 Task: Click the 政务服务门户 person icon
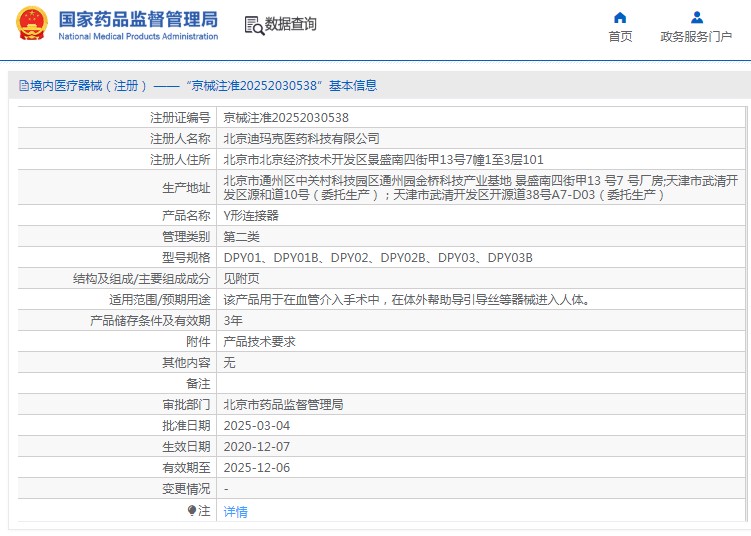click(x=696, y=17)
